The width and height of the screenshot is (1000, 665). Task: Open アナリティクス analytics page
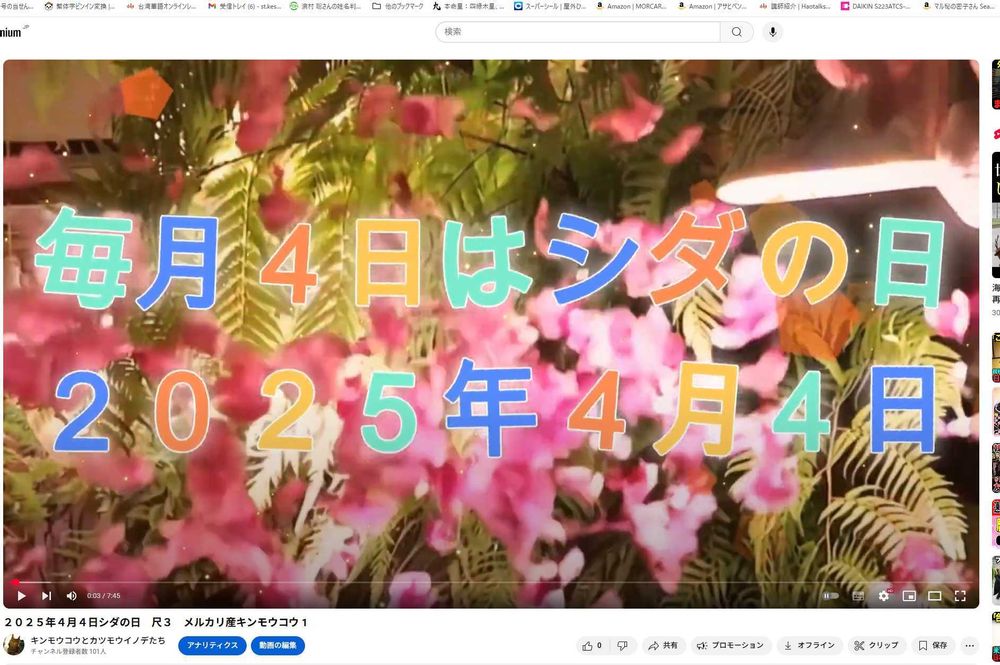[212, 646]
